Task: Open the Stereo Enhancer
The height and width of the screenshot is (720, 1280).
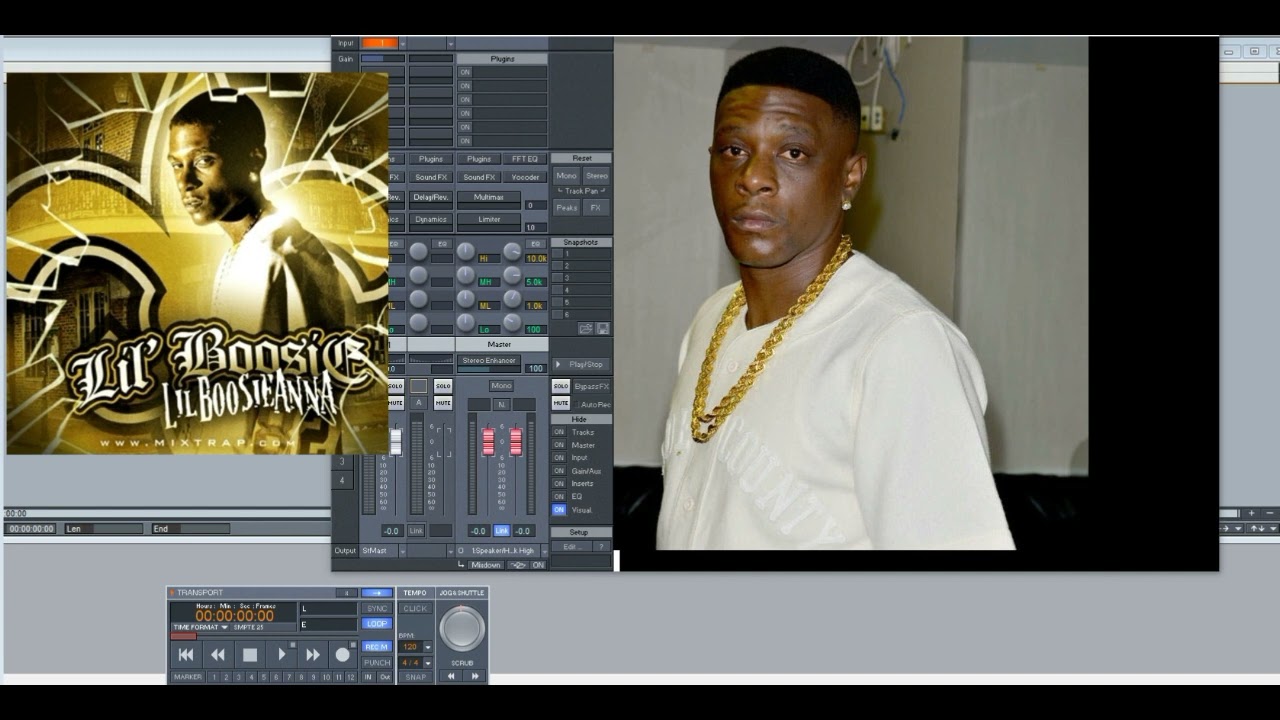Action: coord(489,360)
